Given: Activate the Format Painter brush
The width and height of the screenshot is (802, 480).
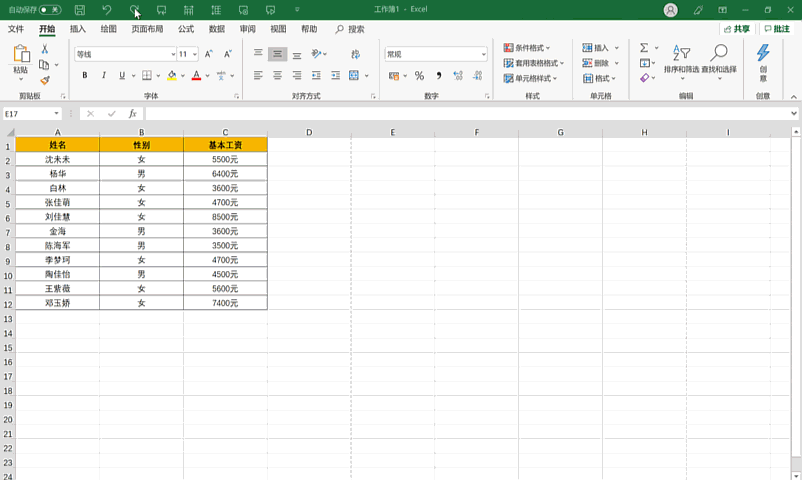Looking at the screenshot, I should (x=44, y=80).
